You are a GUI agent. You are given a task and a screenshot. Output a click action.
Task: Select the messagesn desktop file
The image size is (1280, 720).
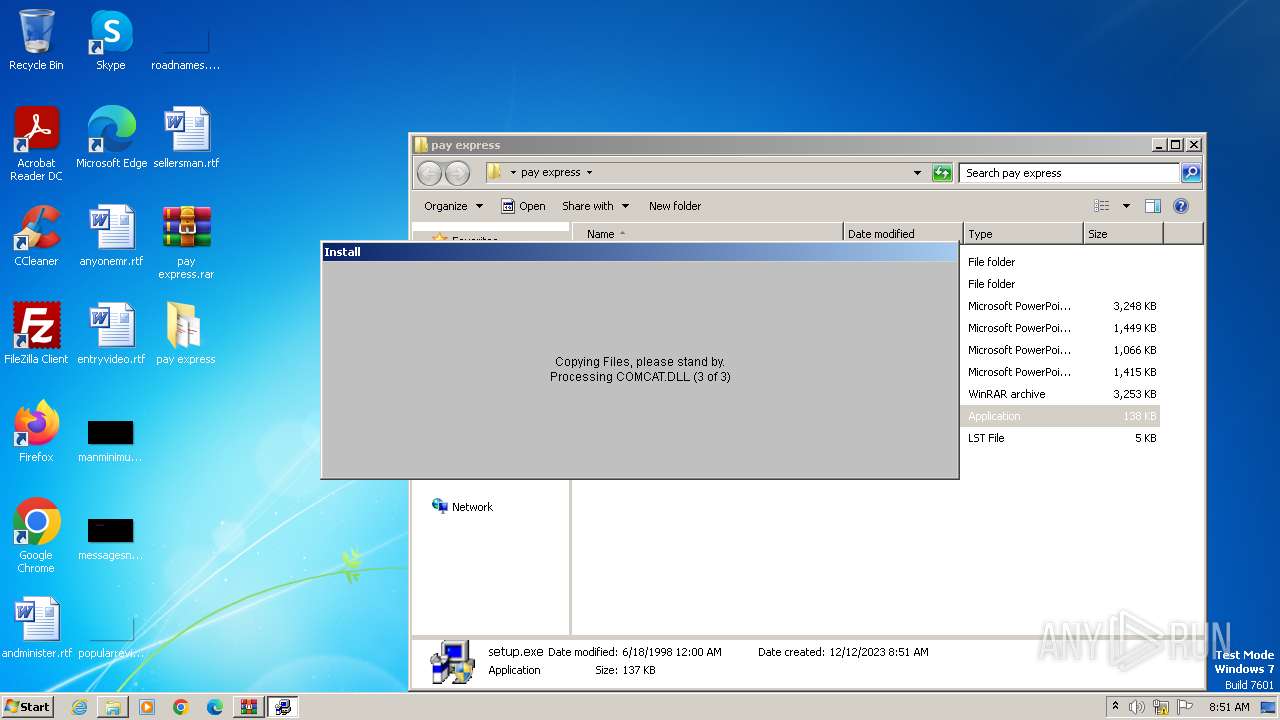[x=110, y=538]
